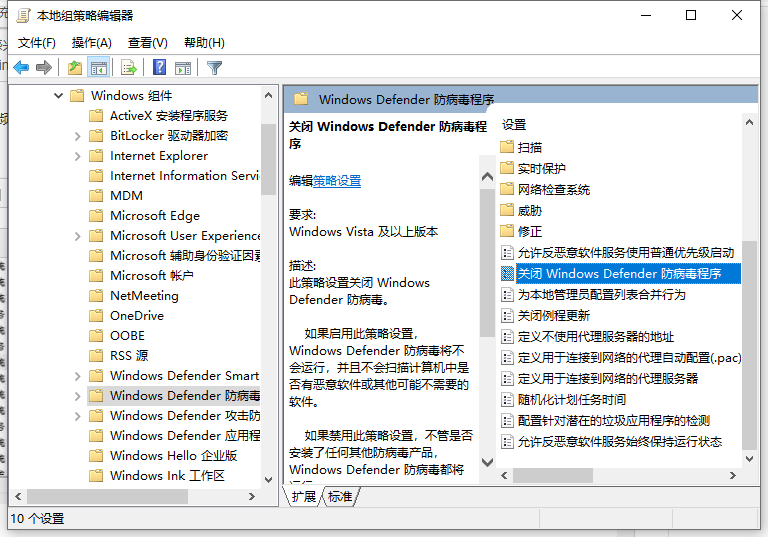This screenshot has height=537, width=768.
Task: Click the up one level folder icon
Action: tap(75, 68)
